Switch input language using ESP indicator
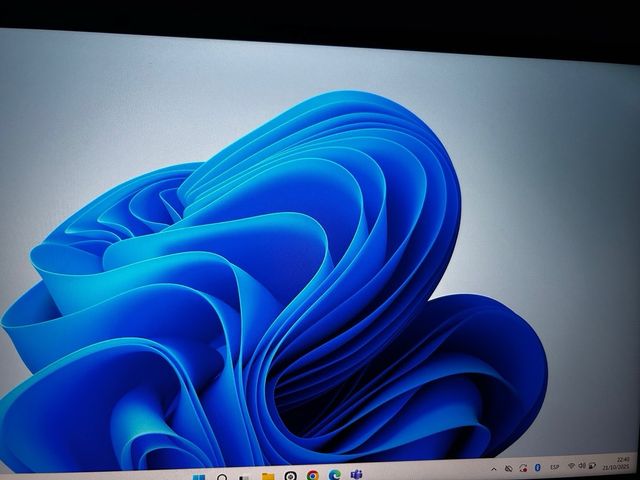Viewport: 640px width, 480px height. [x=555, y=467]
